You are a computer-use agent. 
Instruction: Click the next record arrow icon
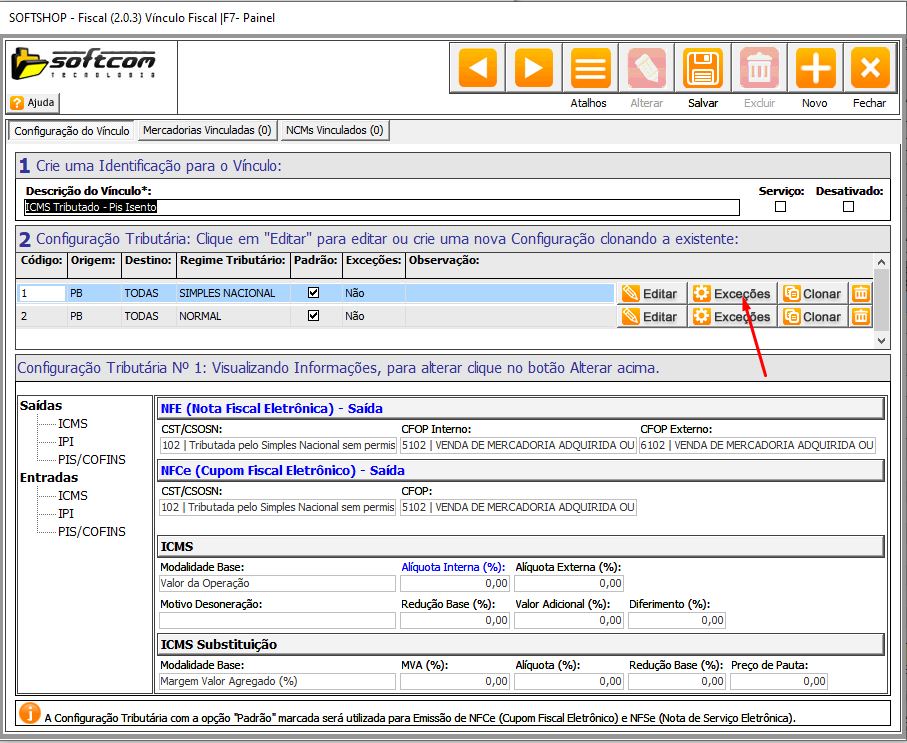[x=534, y=69]
